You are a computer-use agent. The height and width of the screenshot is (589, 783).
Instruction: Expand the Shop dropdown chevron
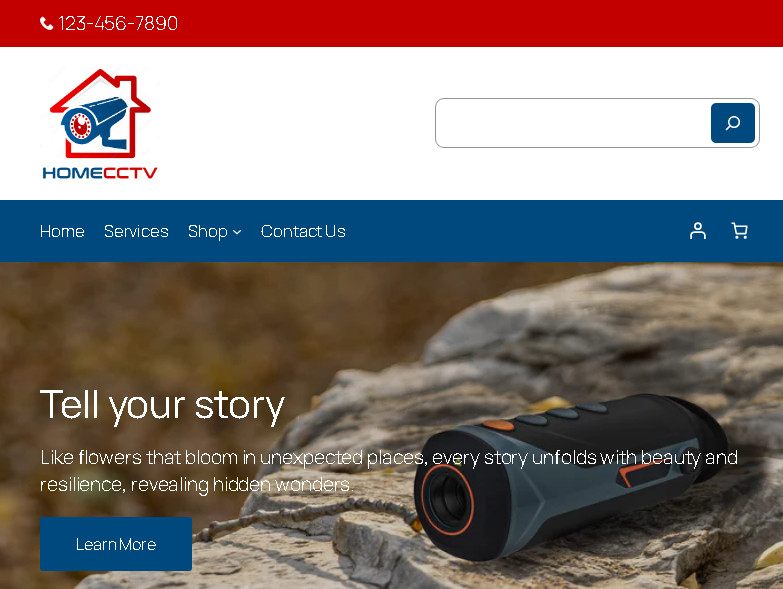pos(237,232)
